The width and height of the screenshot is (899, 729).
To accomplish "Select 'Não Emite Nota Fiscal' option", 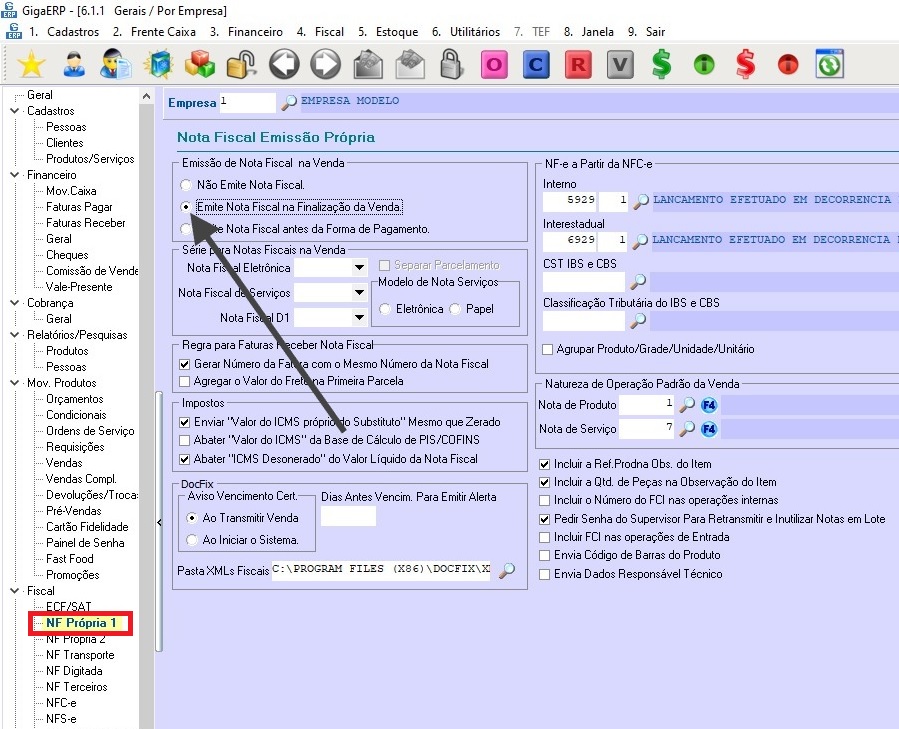I will pyautogui.click(x=185, y=185).
